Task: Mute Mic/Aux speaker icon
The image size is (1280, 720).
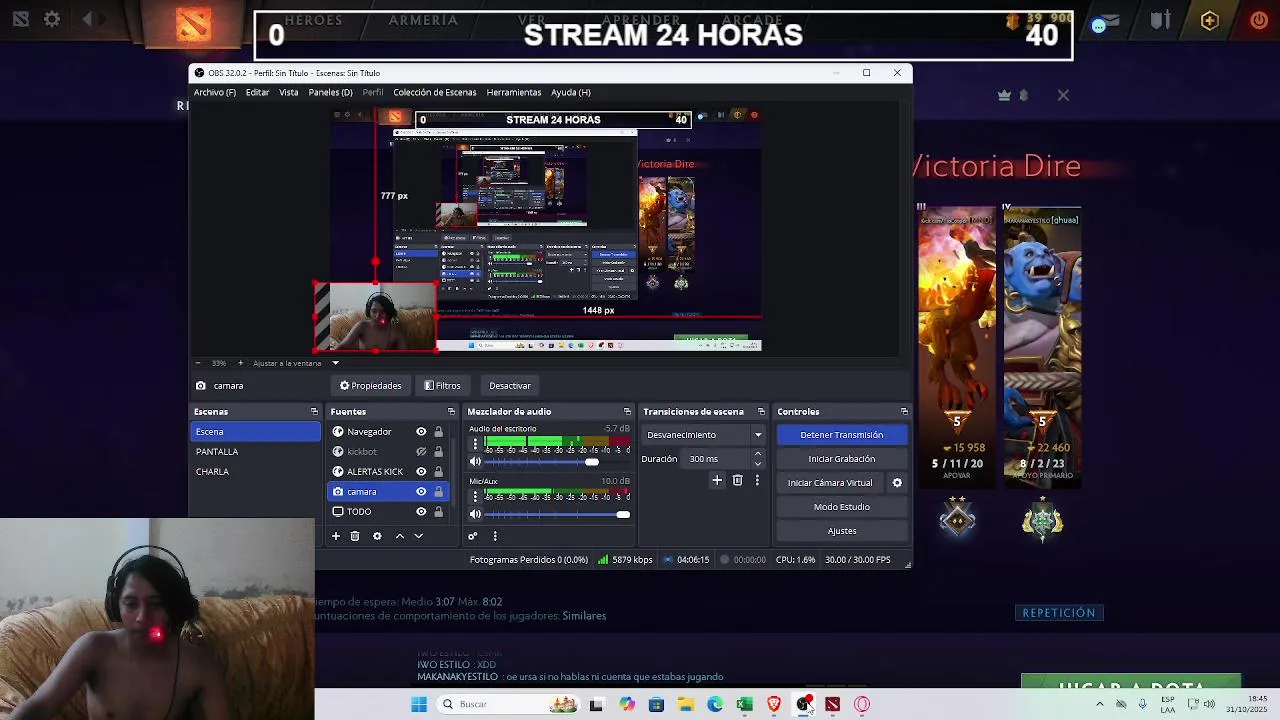Action: pyautogui.click(x=475, y=514)
